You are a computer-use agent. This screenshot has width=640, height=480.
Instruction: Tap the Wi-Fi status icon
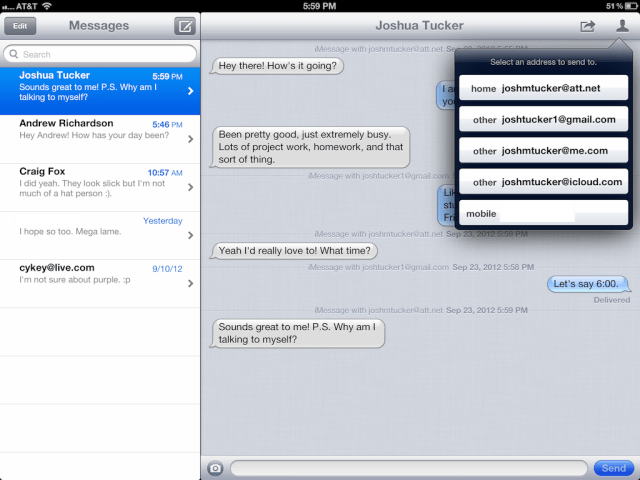pyautogui.click(x=47, y=6)
